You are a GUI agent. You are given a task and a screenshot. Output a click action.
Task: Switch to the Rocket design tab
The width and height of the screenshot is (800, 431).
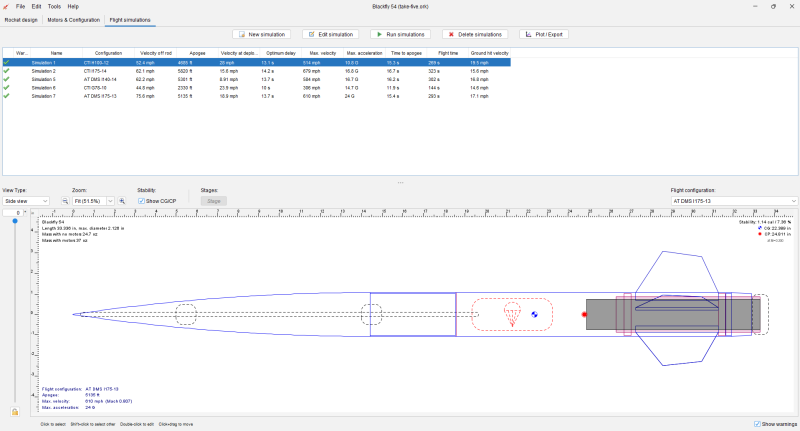pos(21,20)
